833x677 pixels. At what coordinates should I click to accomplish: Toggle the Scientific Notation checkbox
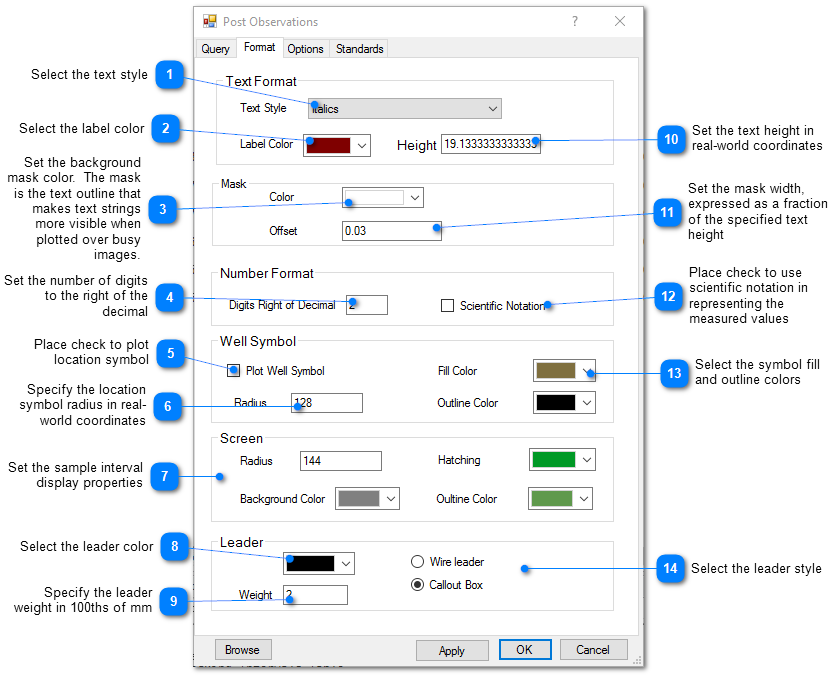click(x=447, y=305)
